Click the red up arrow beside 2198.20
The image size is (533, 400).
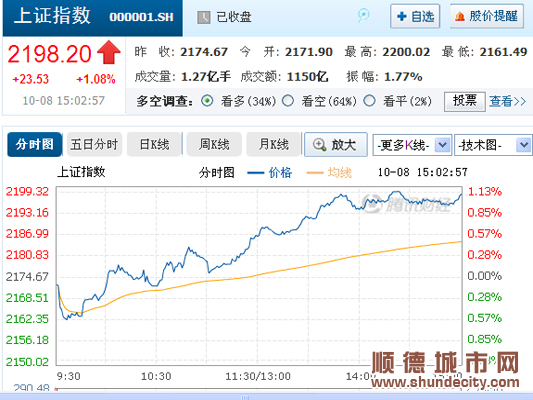pos(109,52)
